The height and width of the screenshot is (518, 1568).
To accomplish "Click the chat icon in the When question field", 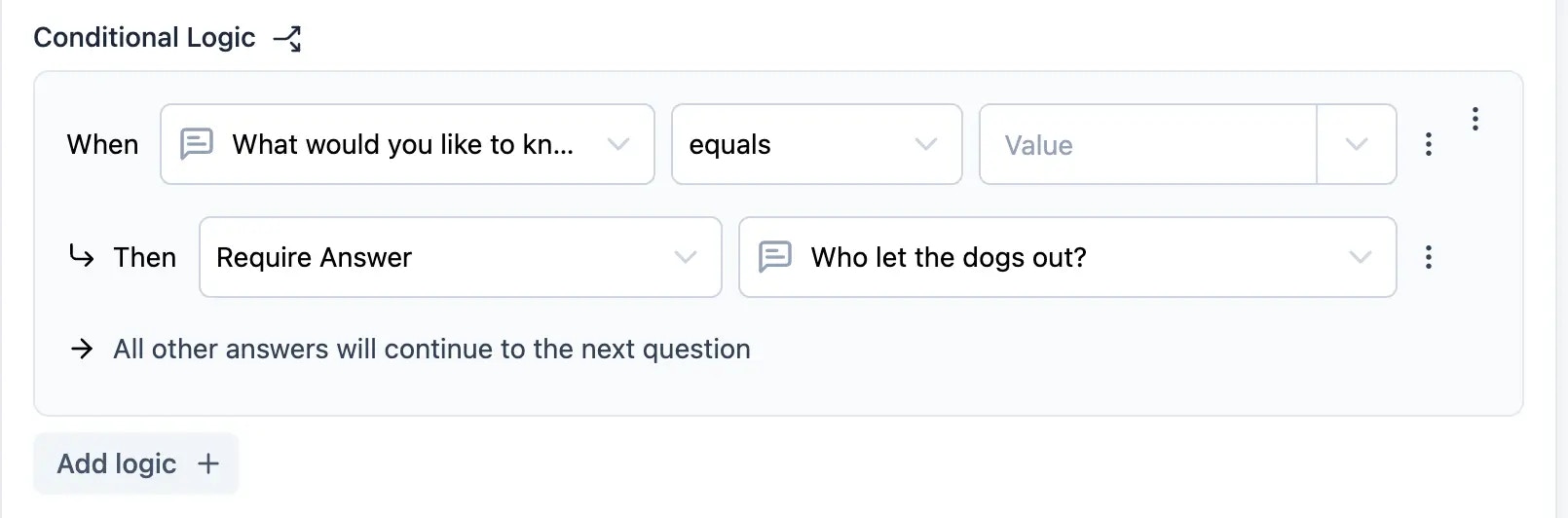I will pyautogui.click(x=197, y=144).
